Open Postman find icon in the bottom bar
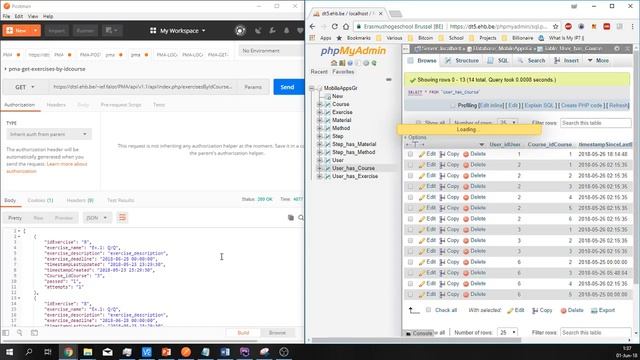 tap(20, 333)
